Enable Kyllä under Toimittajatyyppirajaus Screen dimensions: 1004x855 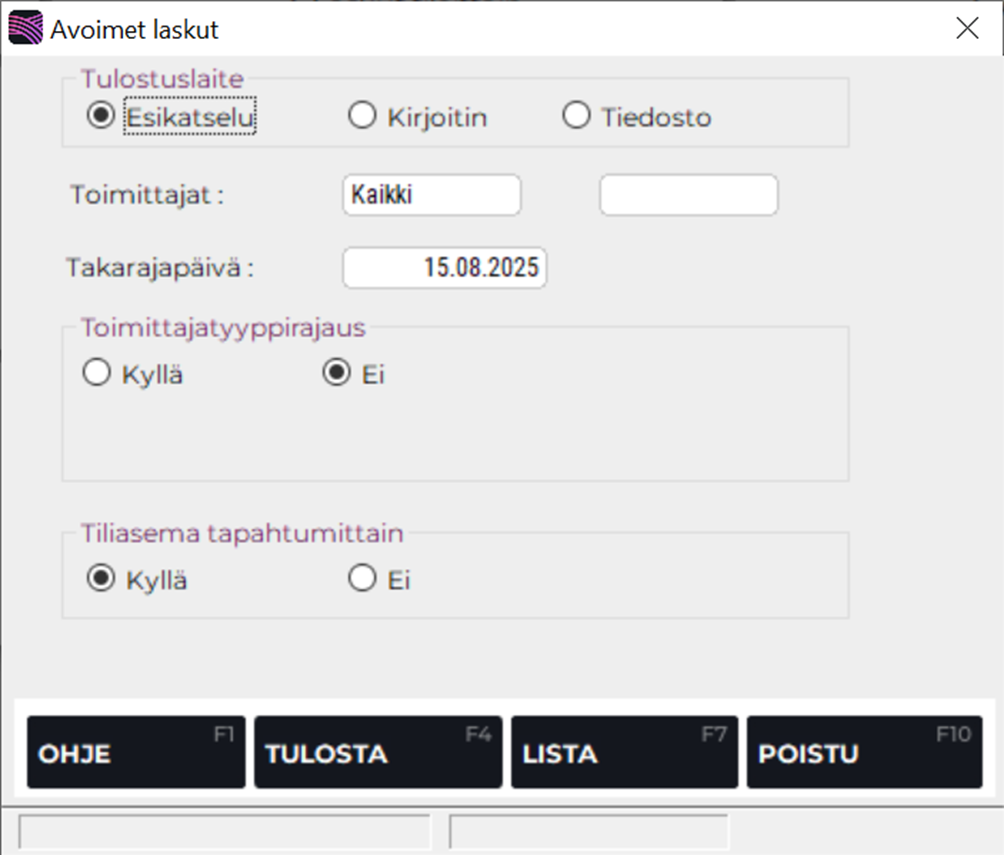click(96, 371)
